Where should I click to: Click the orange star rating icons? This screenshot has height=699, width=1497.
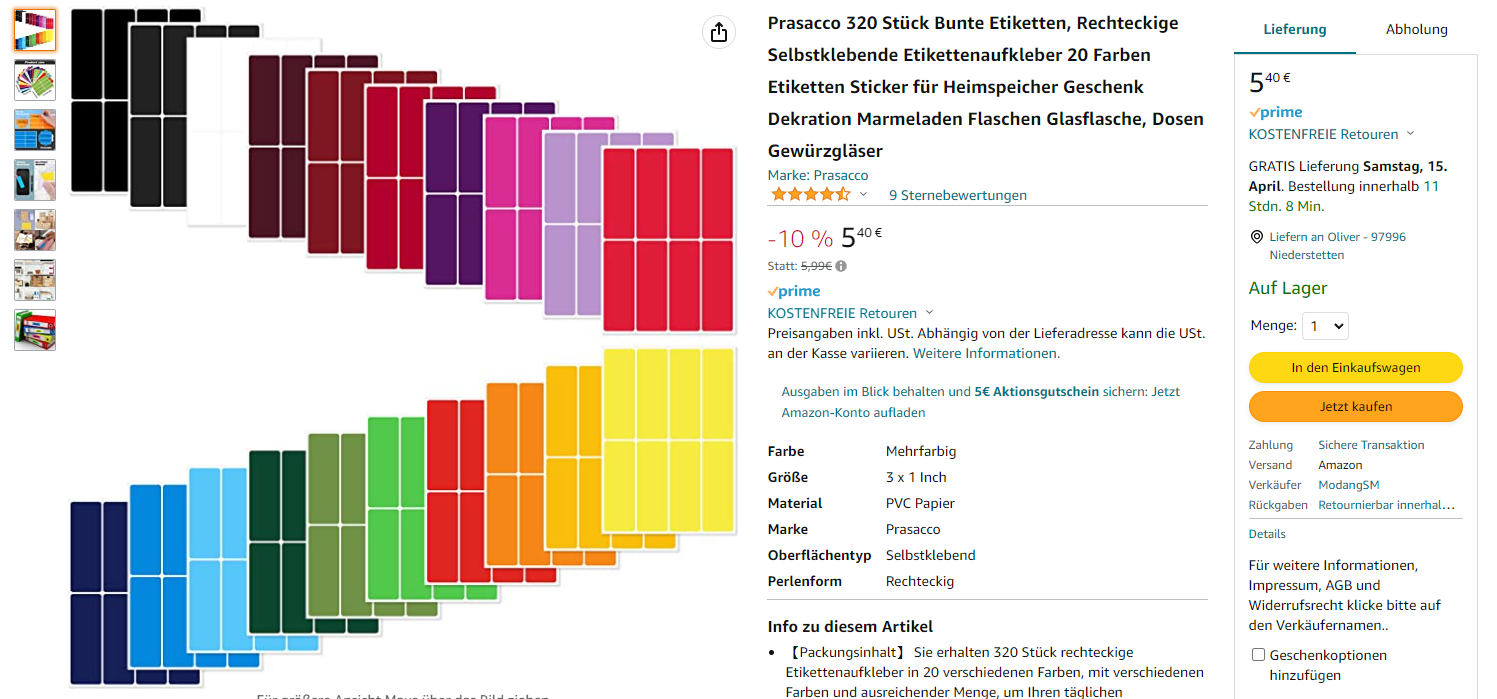(810, 194)
